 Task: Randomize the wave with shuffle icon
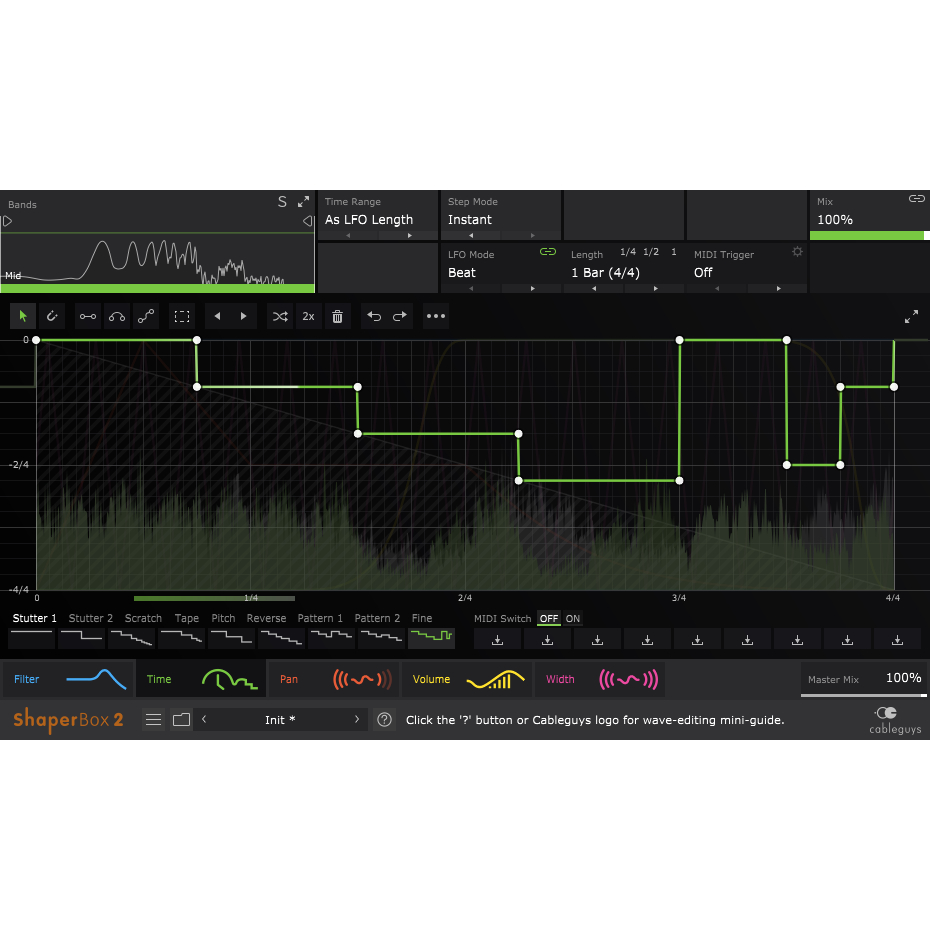click(280, 316)
